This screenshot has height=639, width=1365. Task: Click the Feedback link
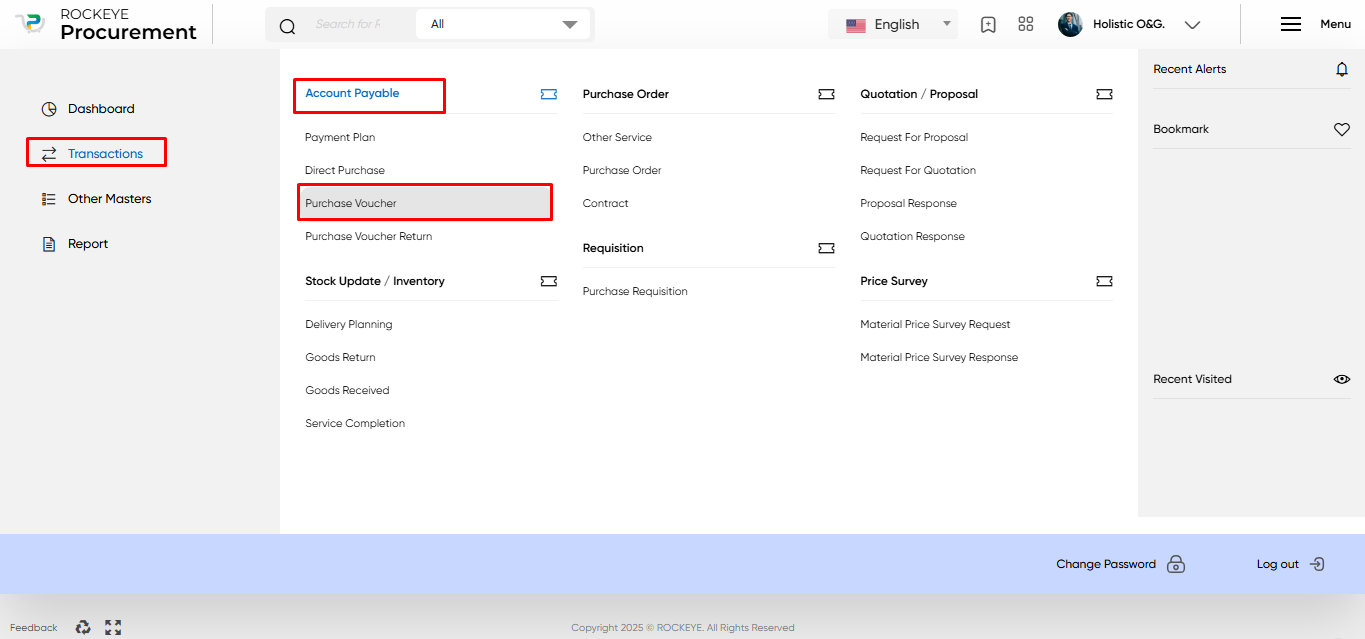tap(34, 628)
